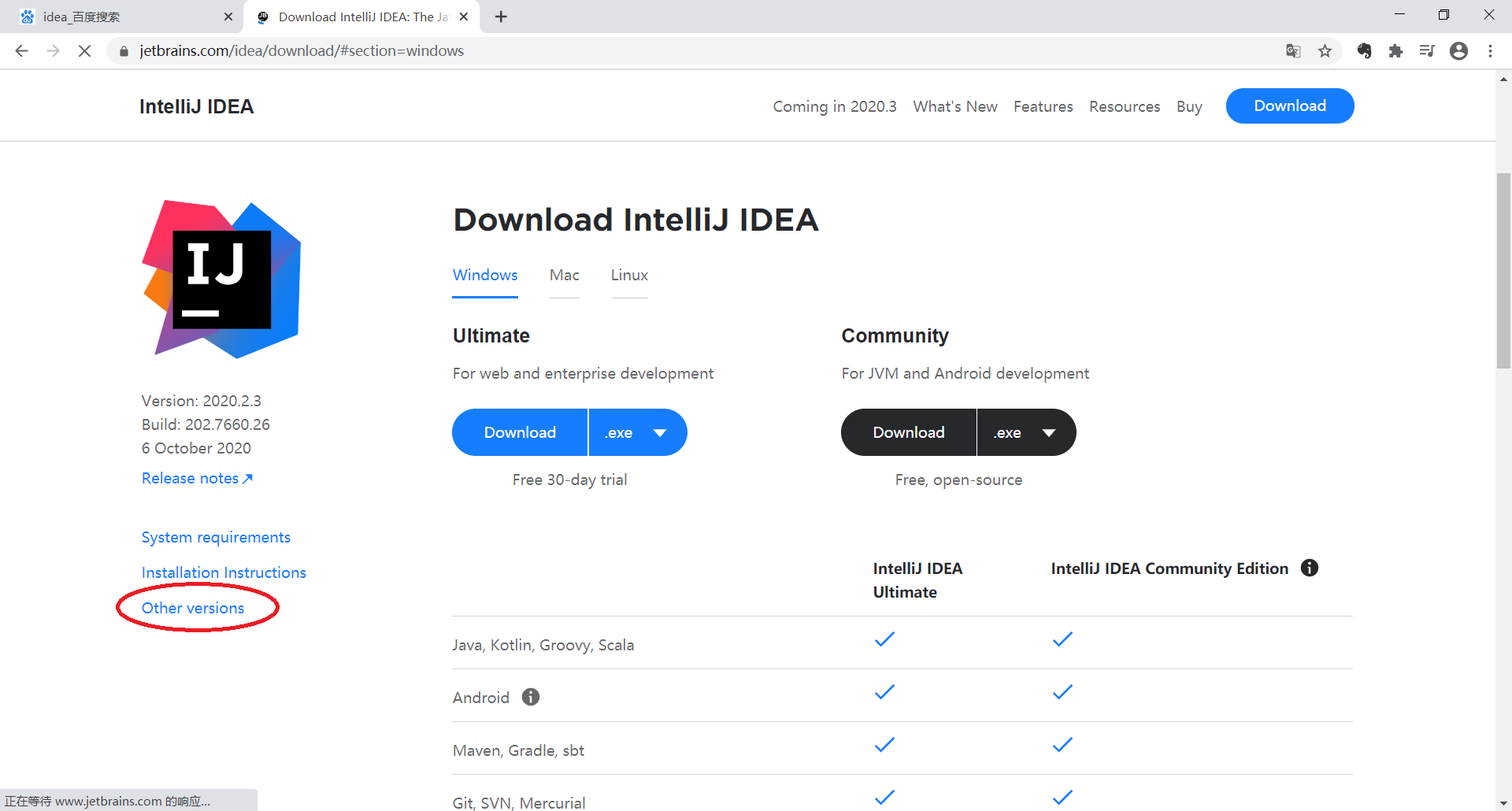1512x811 pixels.
Task: Switch to the idea_百度搜索 tab
Action: 120,17
